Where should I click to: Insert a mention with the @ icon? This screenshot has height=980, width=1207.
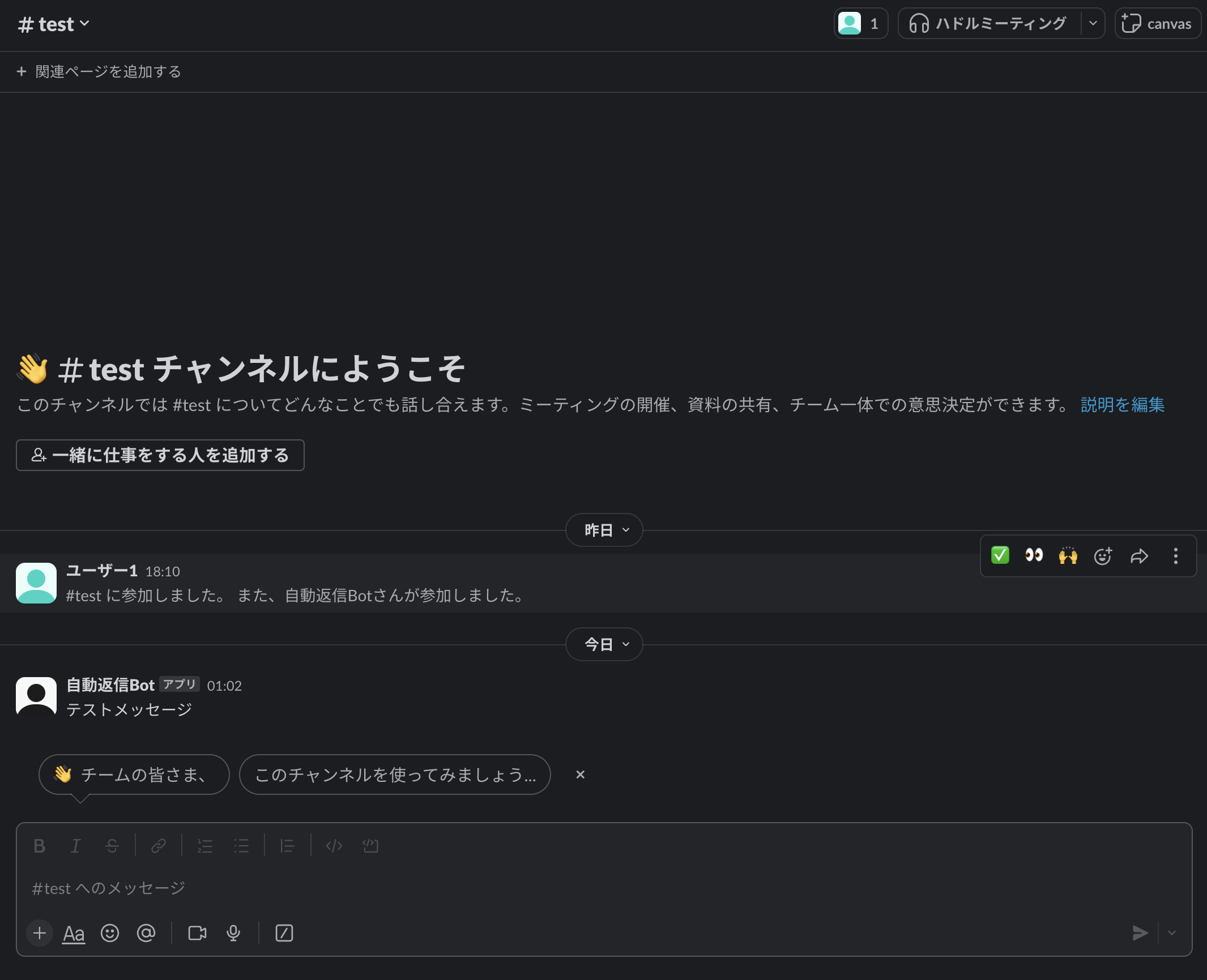pyautogui.click(x=146, y=934)
